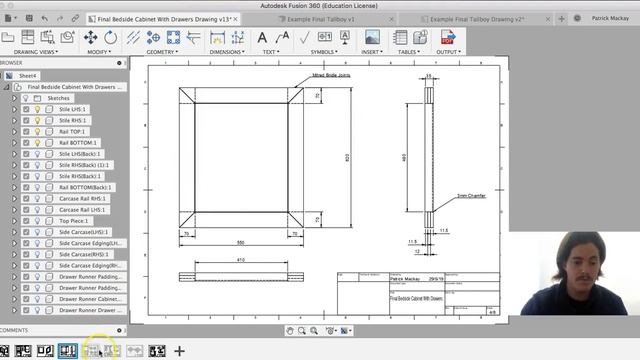This screenshot has width=640, height=360.
Task: Toggle checkbox for Stile RHS:1
Action: 26,120
